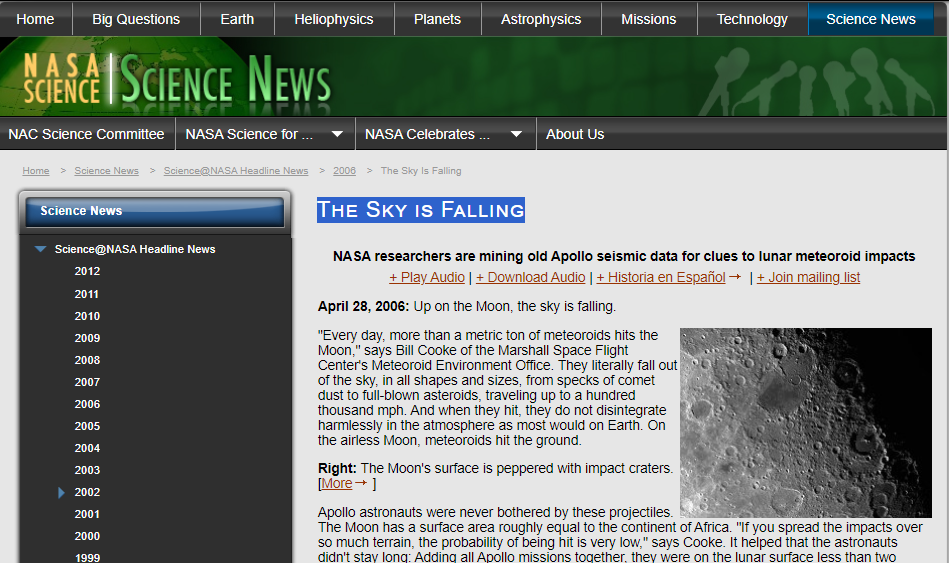Open the 2002 archive entry

tap(87, 492)
